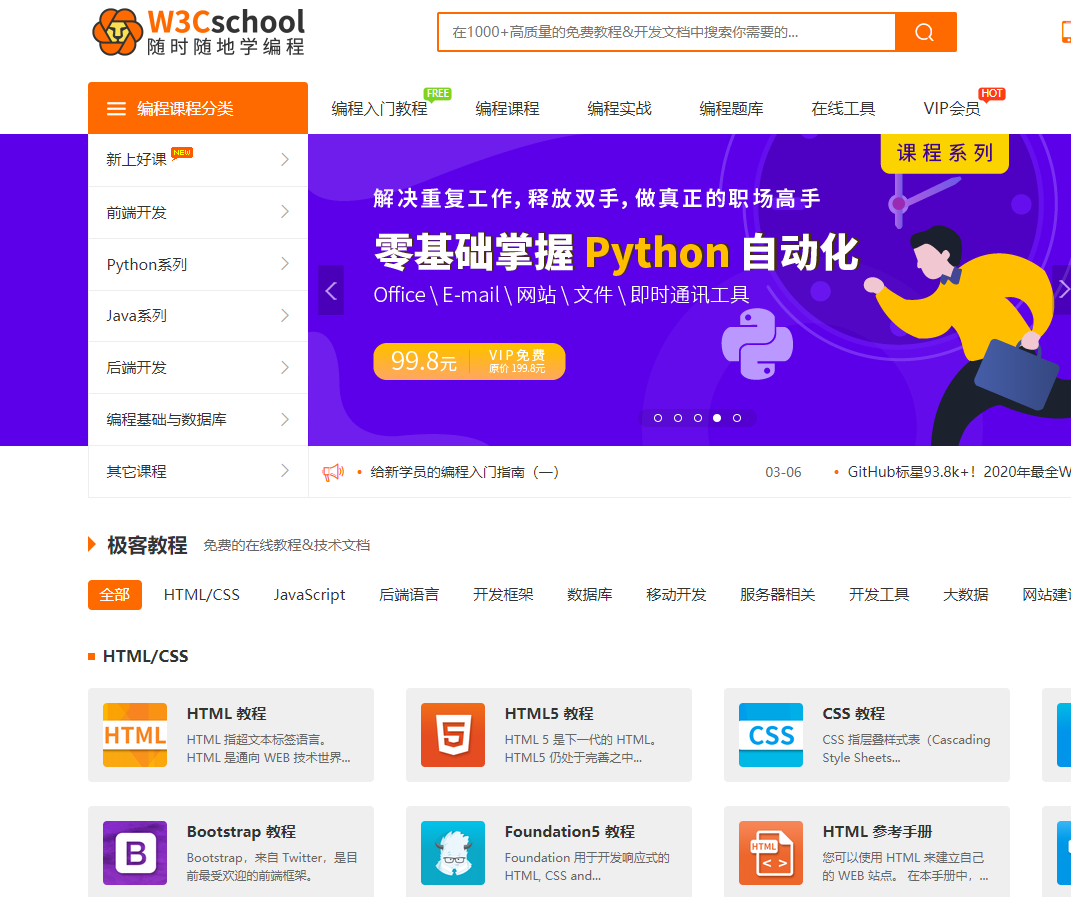Expand the 后端开发 category arrow

285,368
